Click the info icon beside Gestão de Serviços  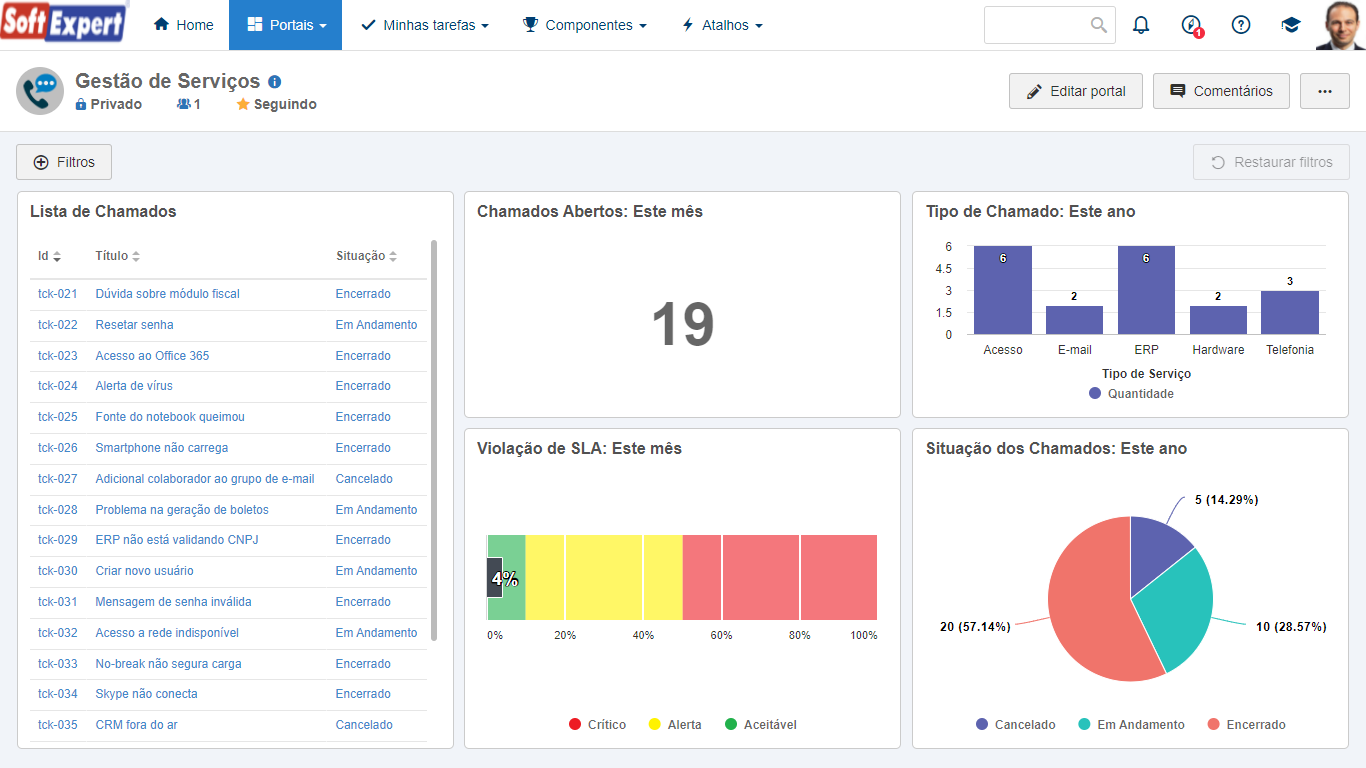275,82
